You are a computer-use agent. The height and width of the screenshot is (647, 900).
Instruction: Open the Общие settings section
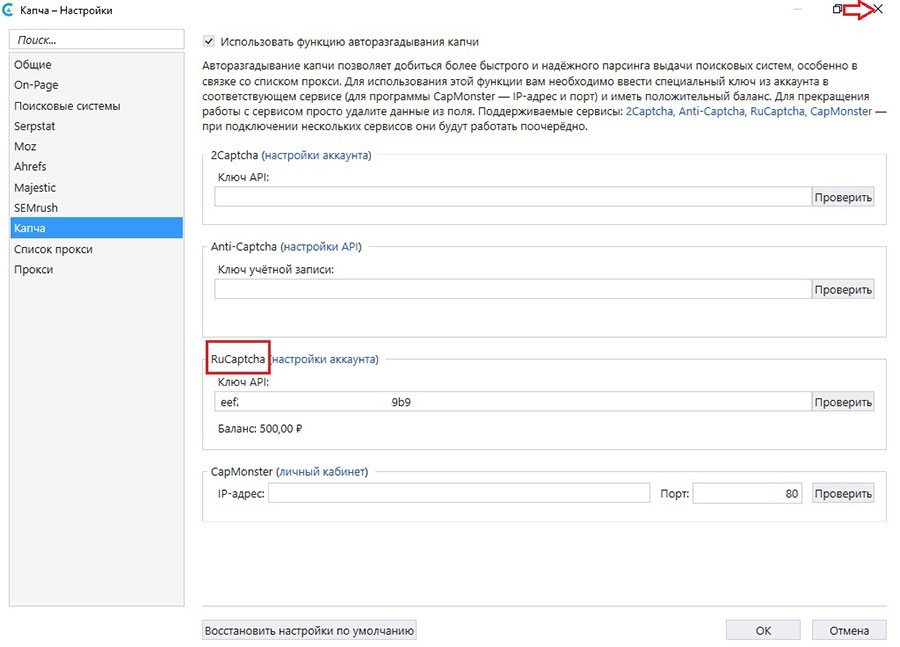coord(33,65)
